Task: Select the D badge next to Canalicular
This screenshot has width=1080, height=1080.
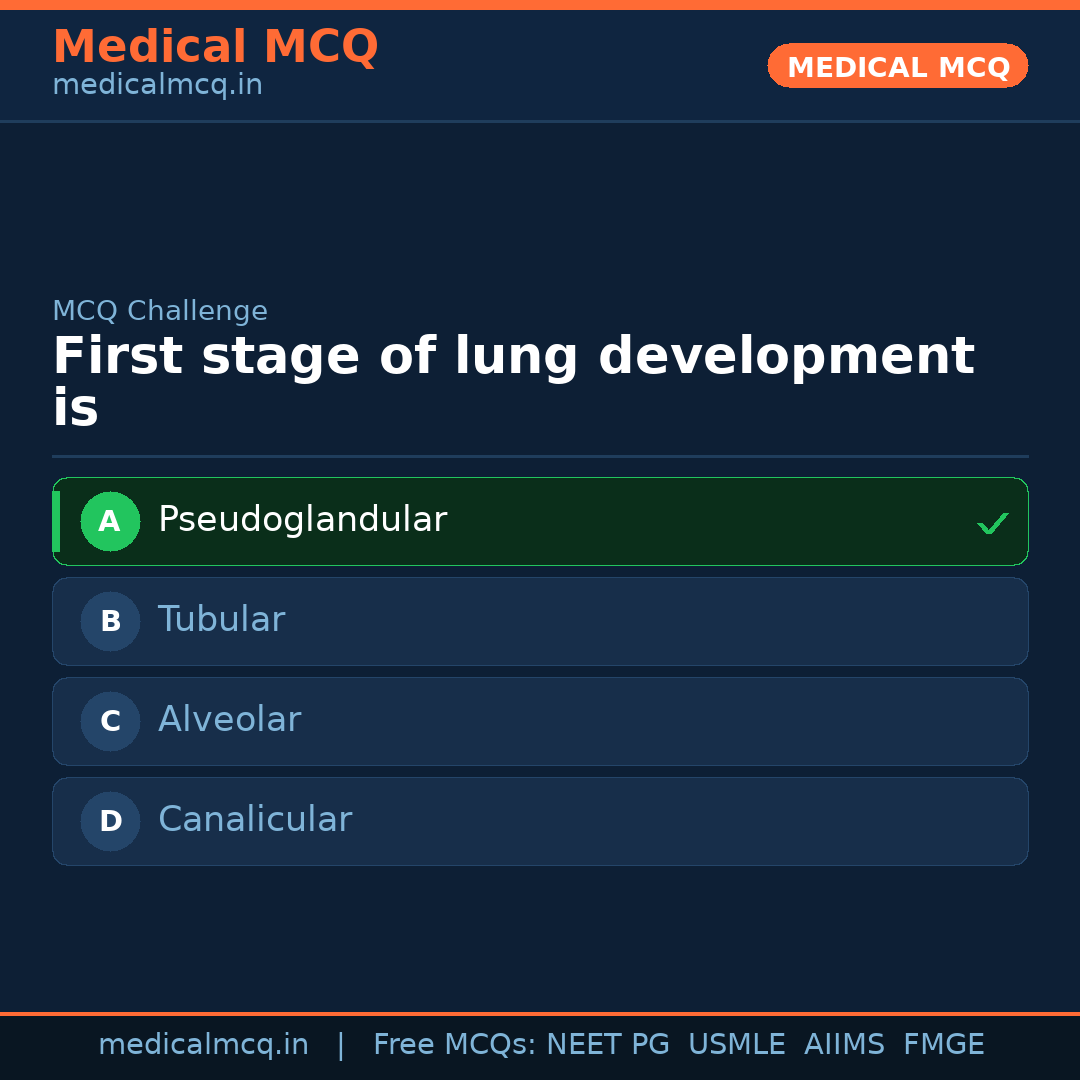Action: tap(110, 821)
